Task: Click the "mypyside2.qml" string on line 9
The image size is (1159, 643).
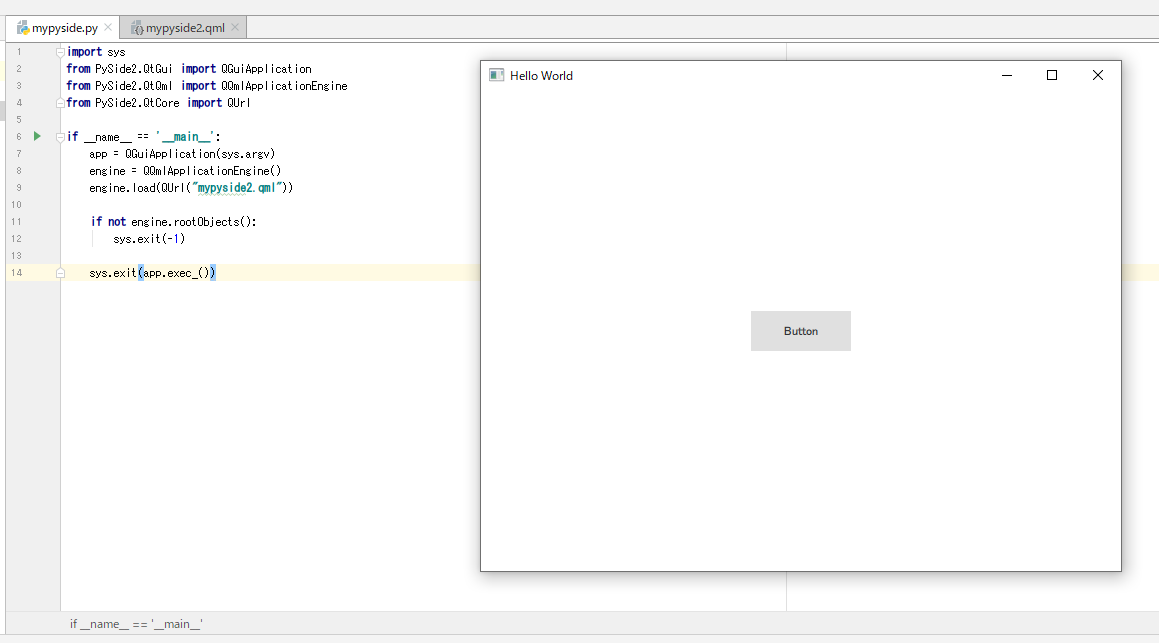Action: [x=237, y=188]
